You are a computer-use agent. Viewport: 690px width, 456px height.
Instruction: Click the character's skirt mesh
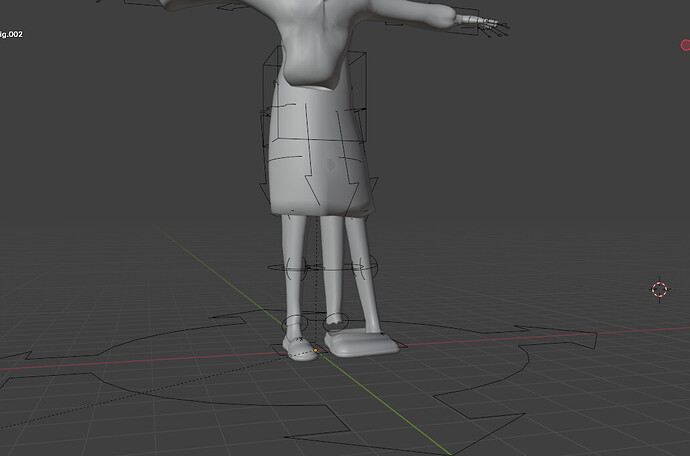[x=319, y=150]
